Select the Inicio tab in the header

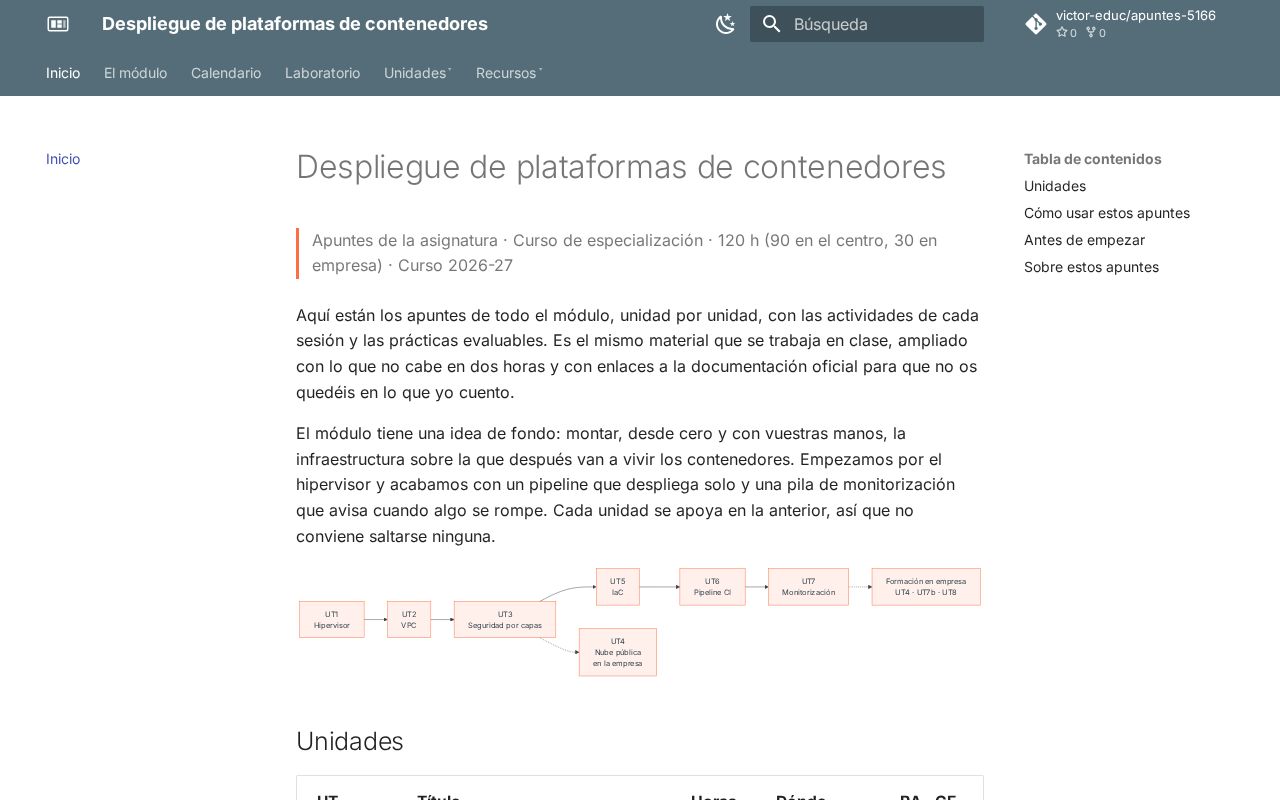(x=63, y=73)
